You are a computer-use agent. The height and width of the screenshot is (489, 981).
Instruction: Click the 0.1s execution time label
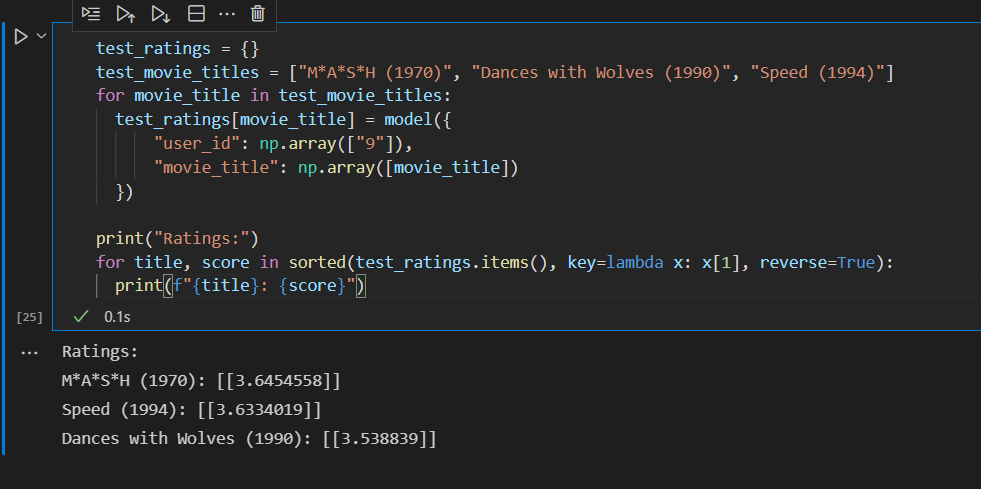tap(117, 317)
